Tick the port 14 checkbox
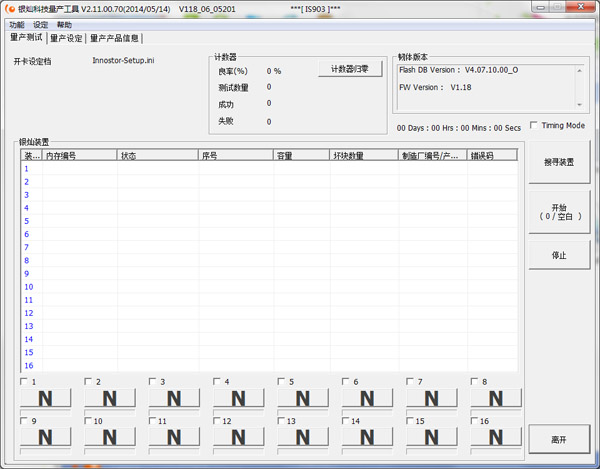The image size is (600, 469). click(x=346, y=421)
